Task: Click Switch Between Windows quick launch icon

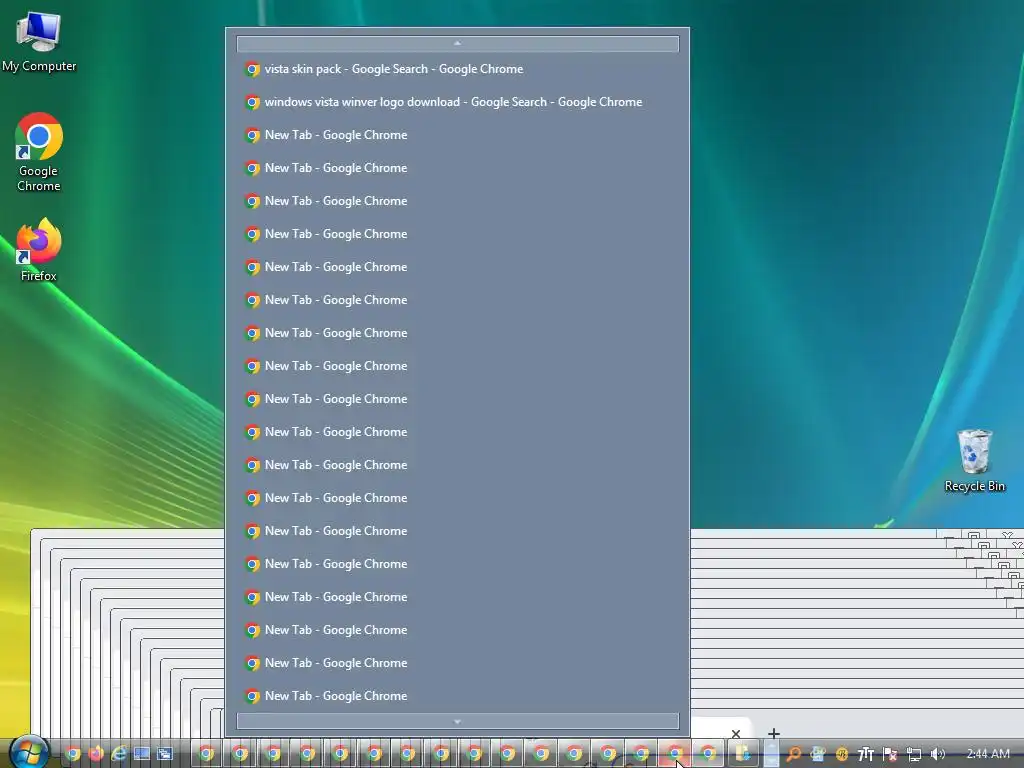Action: [x=165, y=754]
